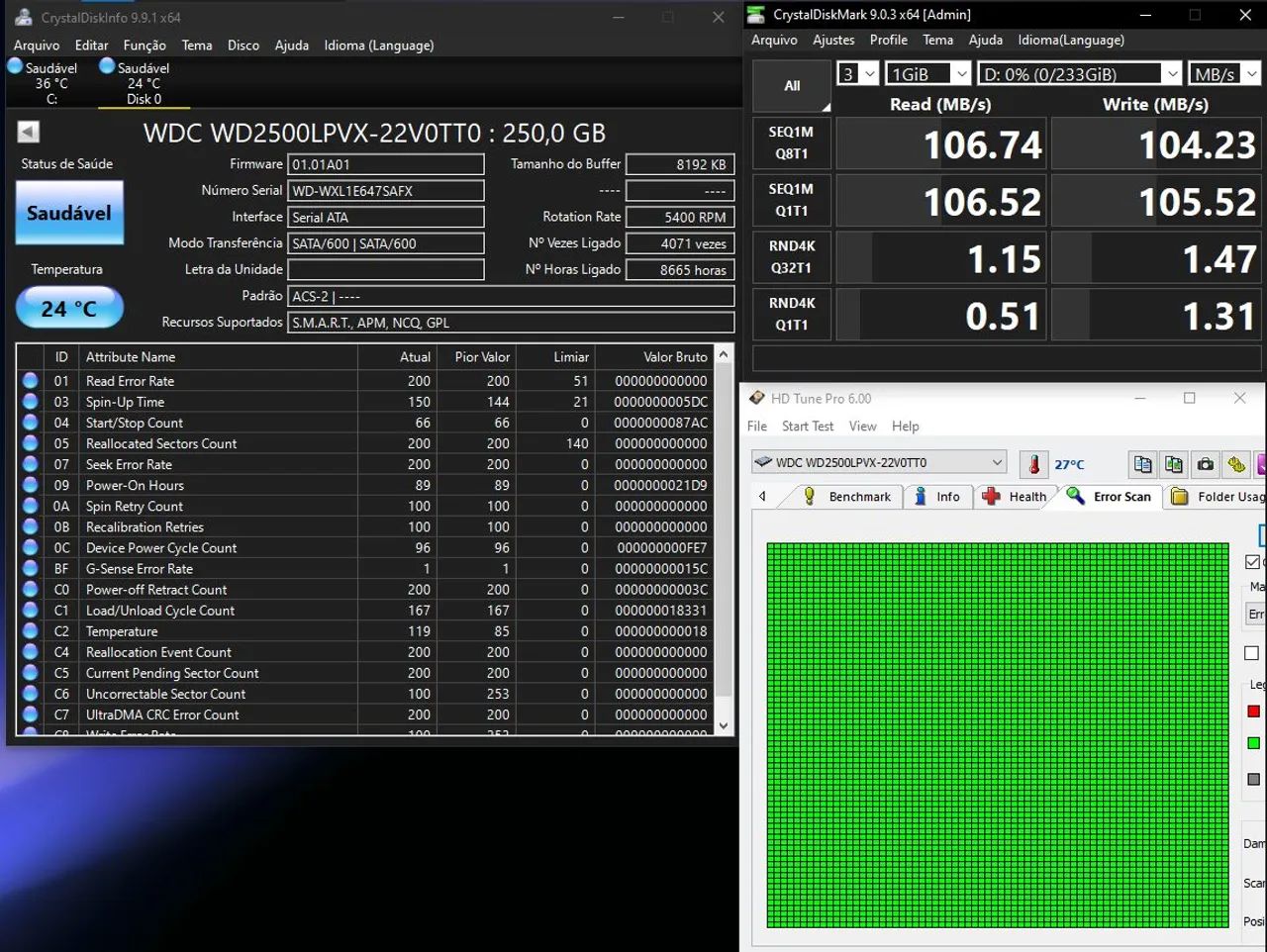1267x952 pixels.
Task: Click the copy-screenshot icon in HD Tune toolbar
Action: 1174,463
